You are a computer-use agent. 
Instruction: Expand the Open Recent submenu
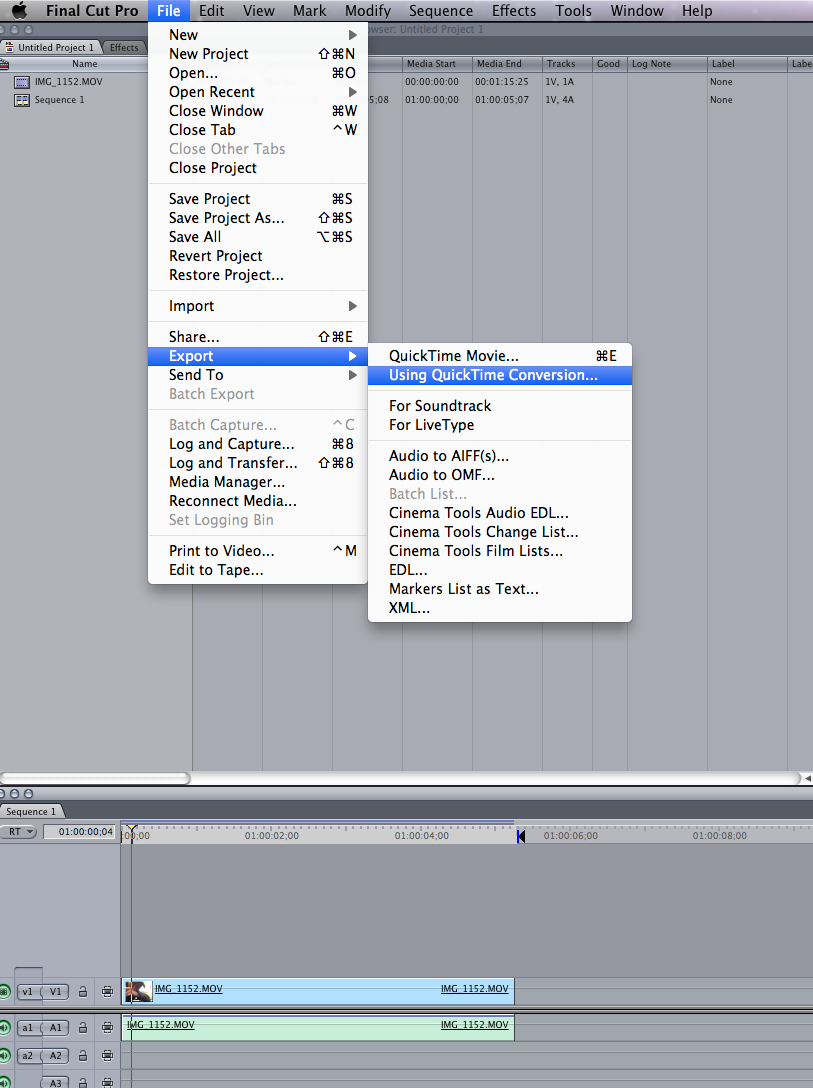[x=257, y=92]
